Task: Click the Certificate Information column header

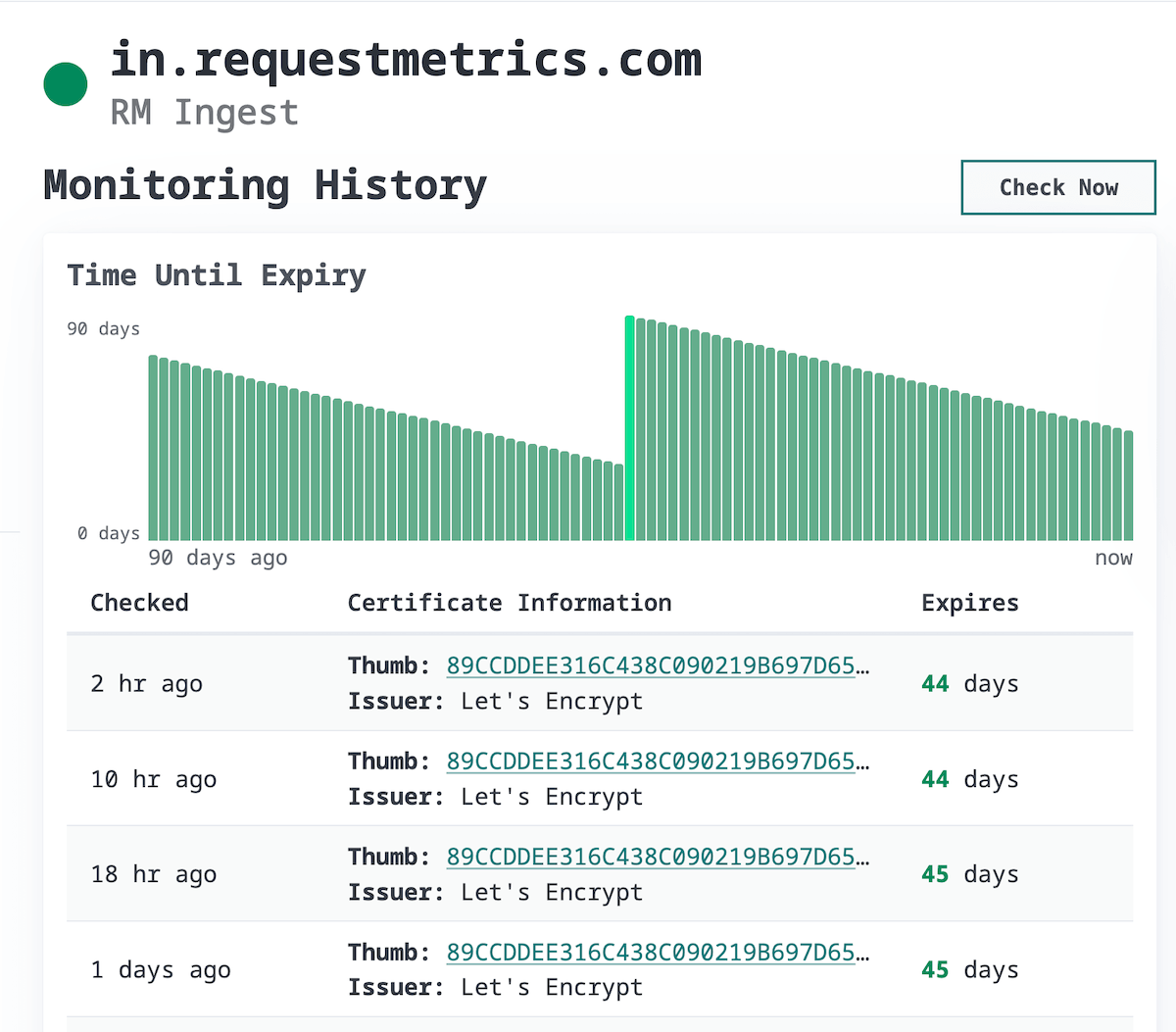Action: point(510,603)
